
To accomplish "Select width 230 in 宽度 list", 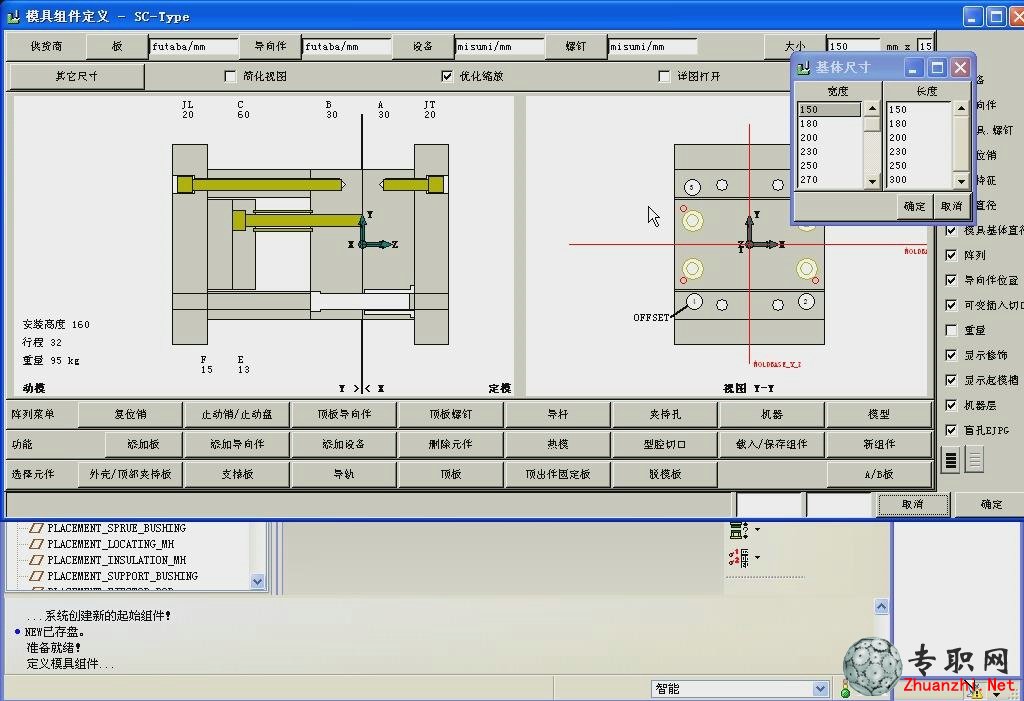I will (x=828, y=152).
